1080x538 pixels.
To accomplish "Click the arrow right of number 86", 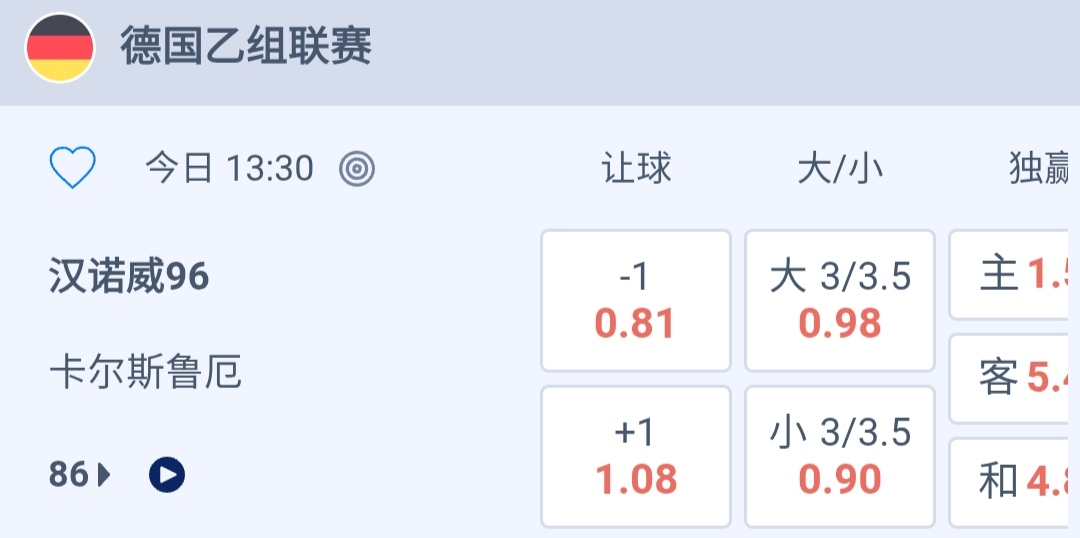I will pos(105,475).
